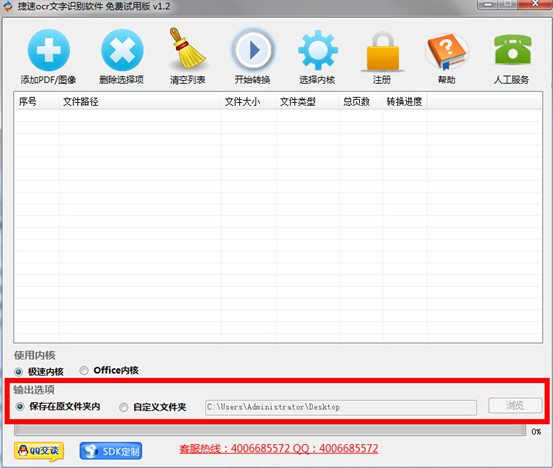The width and height of the screenshot is (553, 468).
Task: Choose 保存在原文件夹内 output option
Action: [x=20, y=407]
